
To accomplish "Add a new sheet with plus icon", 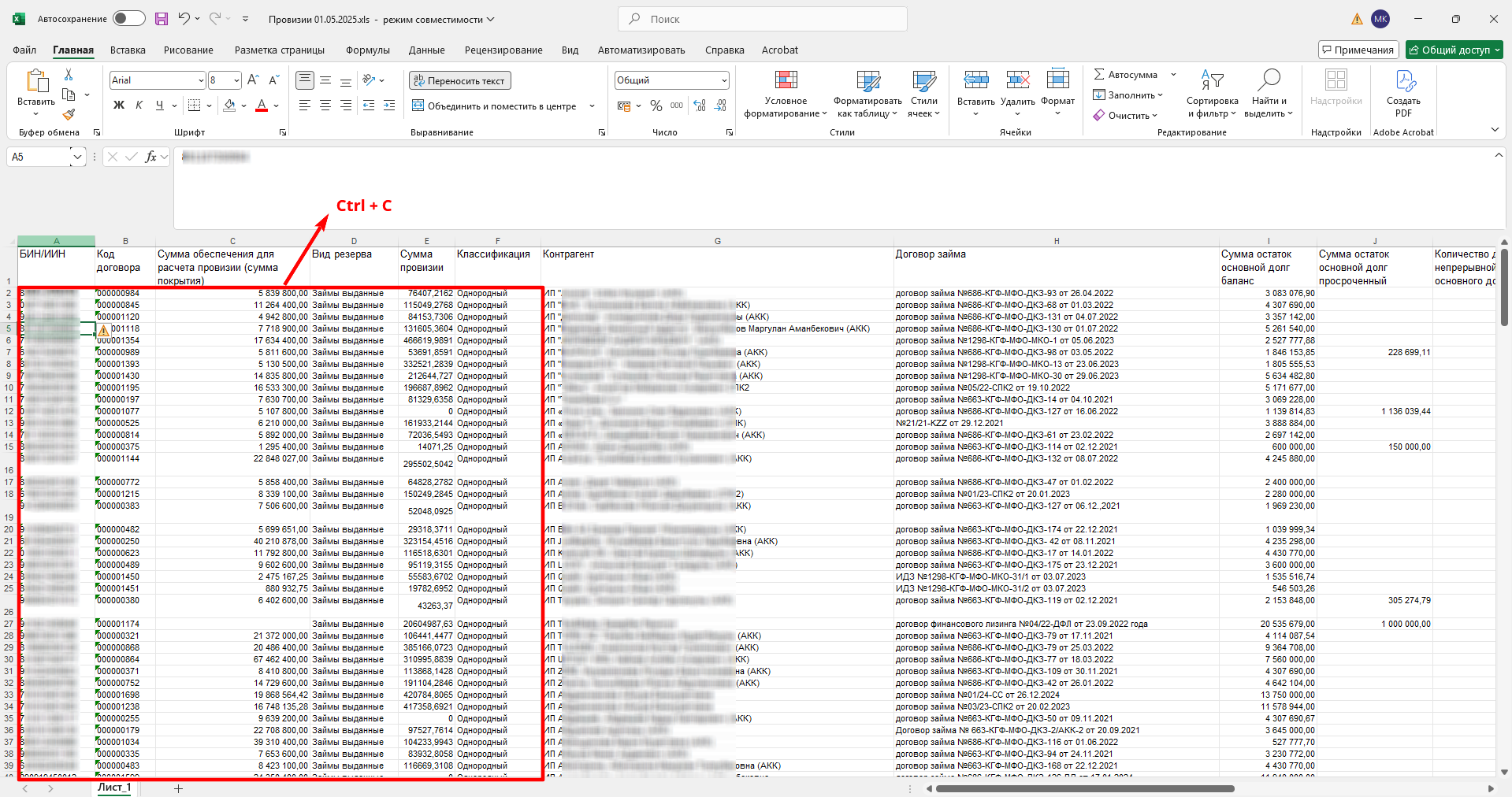I will click(178, 788).
